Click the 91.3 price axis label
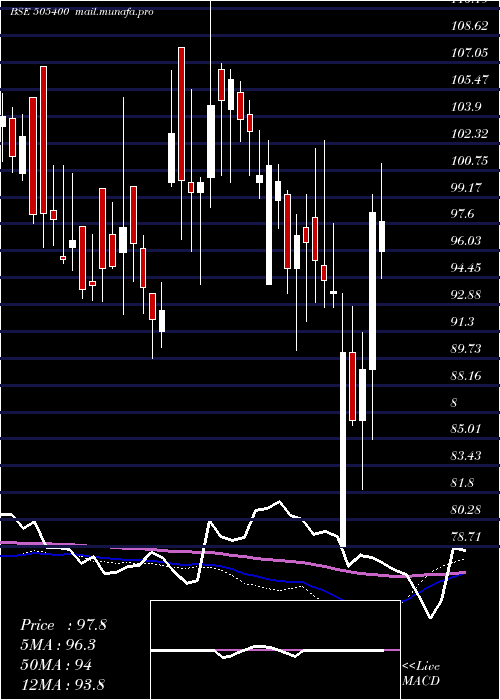Viewport: 500px width, 700px height. click(x=463, y=321)
